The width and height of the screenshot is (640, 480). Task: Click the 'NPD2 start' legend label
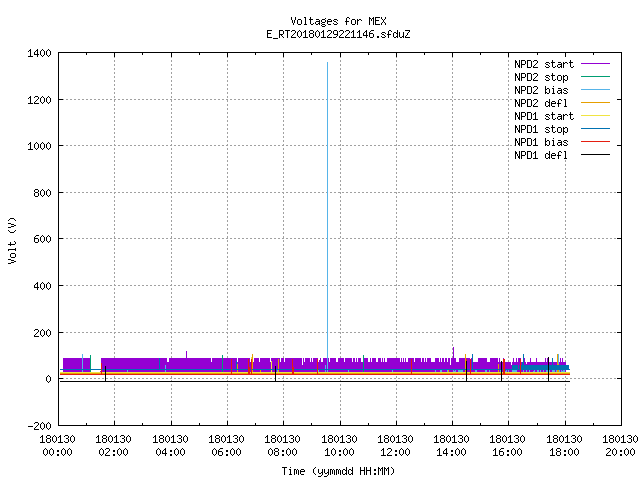point(544,64)
